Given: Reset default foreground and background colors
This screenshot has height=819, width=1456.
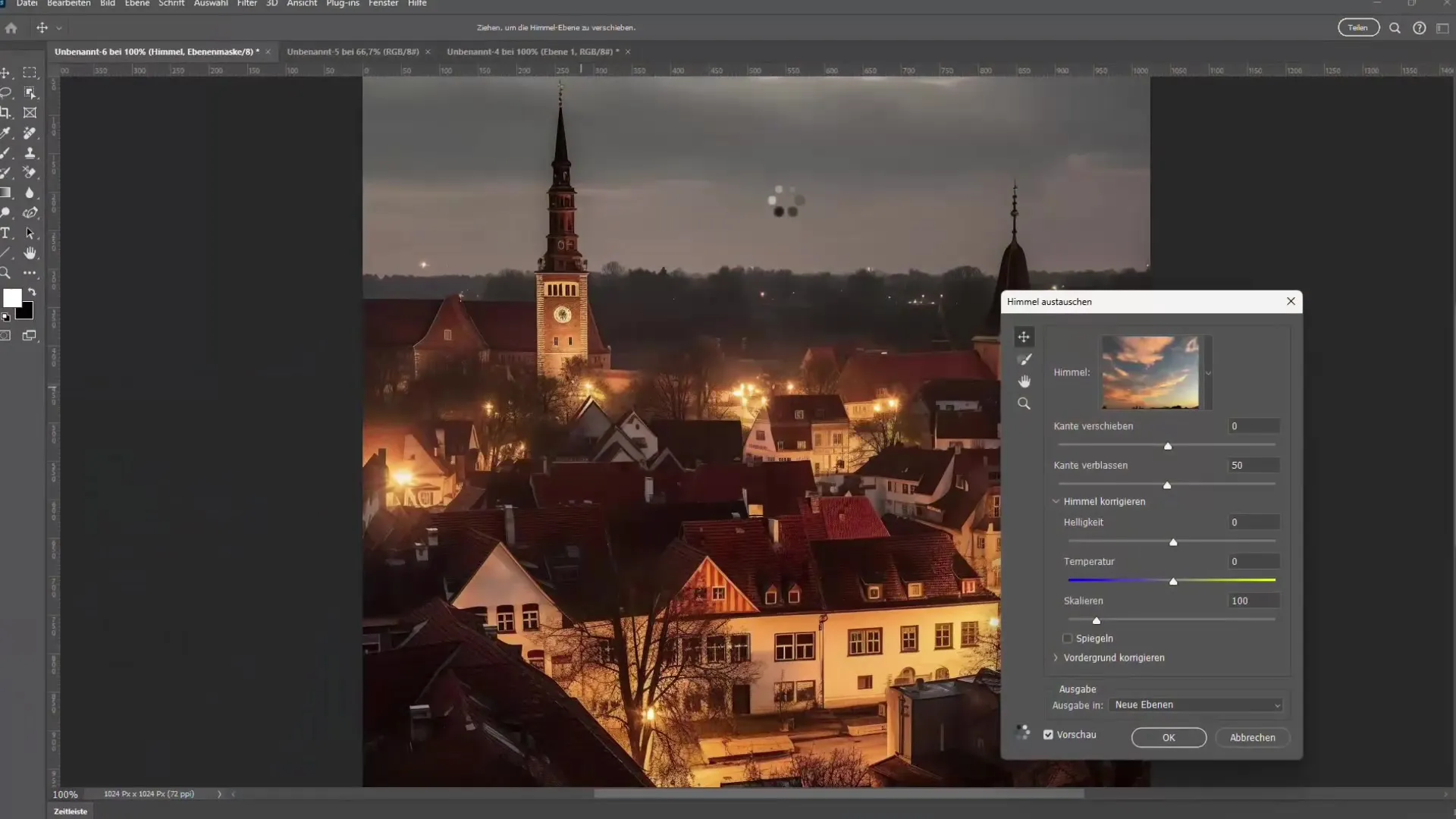Looking at the screenshot, I should (6, 317).
